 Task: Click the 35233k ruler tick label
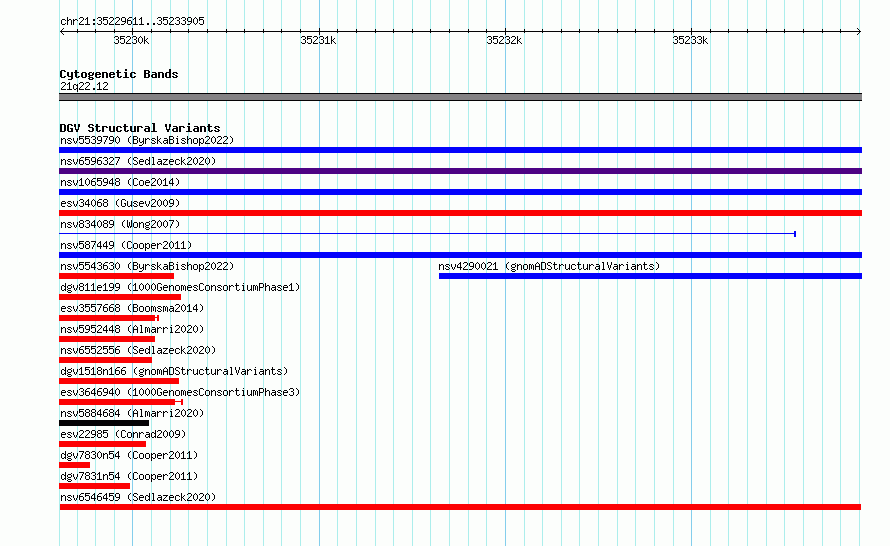click(690, 40)
